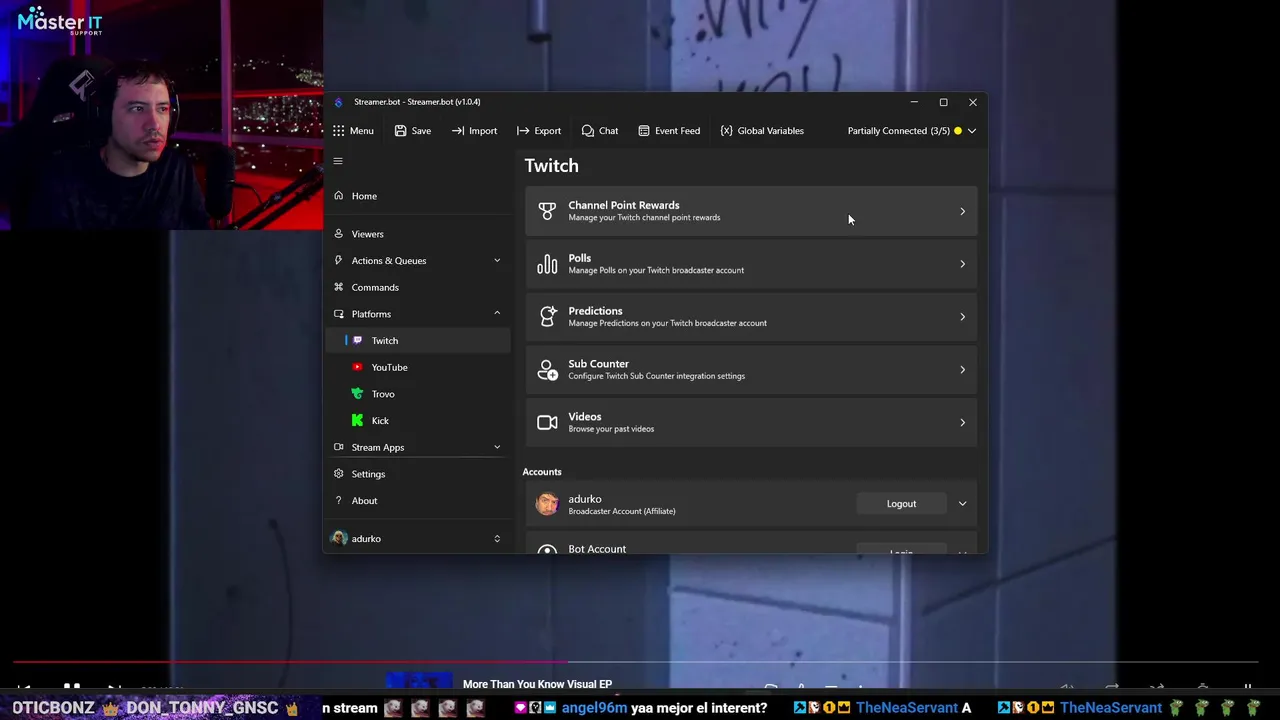Click the Polls row arrow
1280x720 pixels.
(x=962, y=264)
